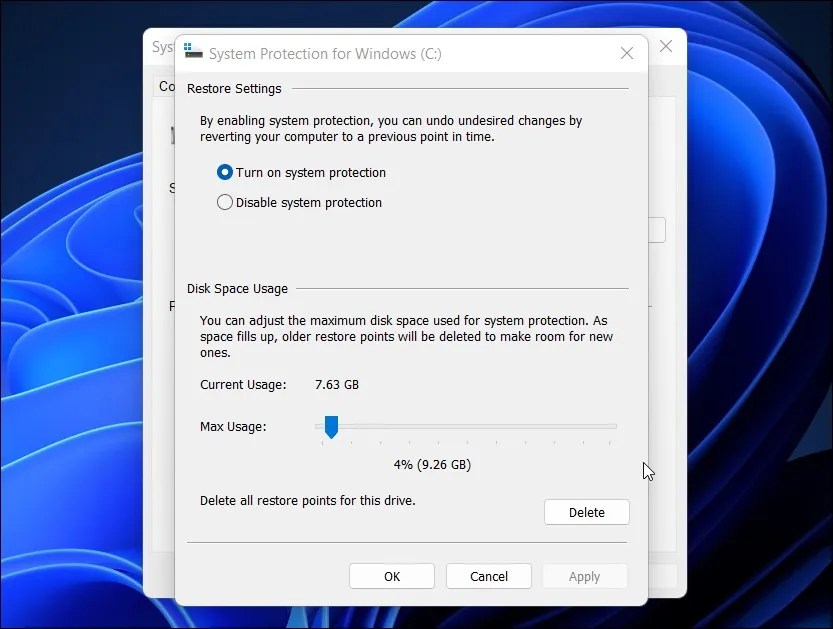This screenshot has width=833, height=629.
Task: Dismiss the dialog using Cancel
Action: click(488, 576)
